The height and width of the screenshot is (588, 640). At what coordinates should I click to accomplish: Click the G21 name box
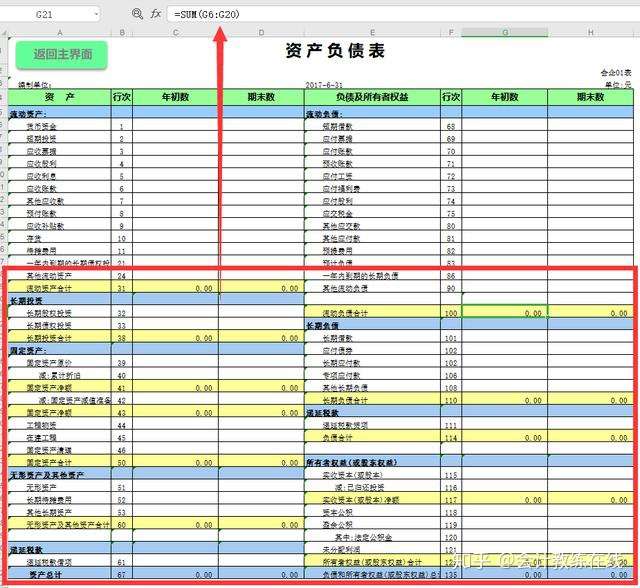(x=44, y=15)
